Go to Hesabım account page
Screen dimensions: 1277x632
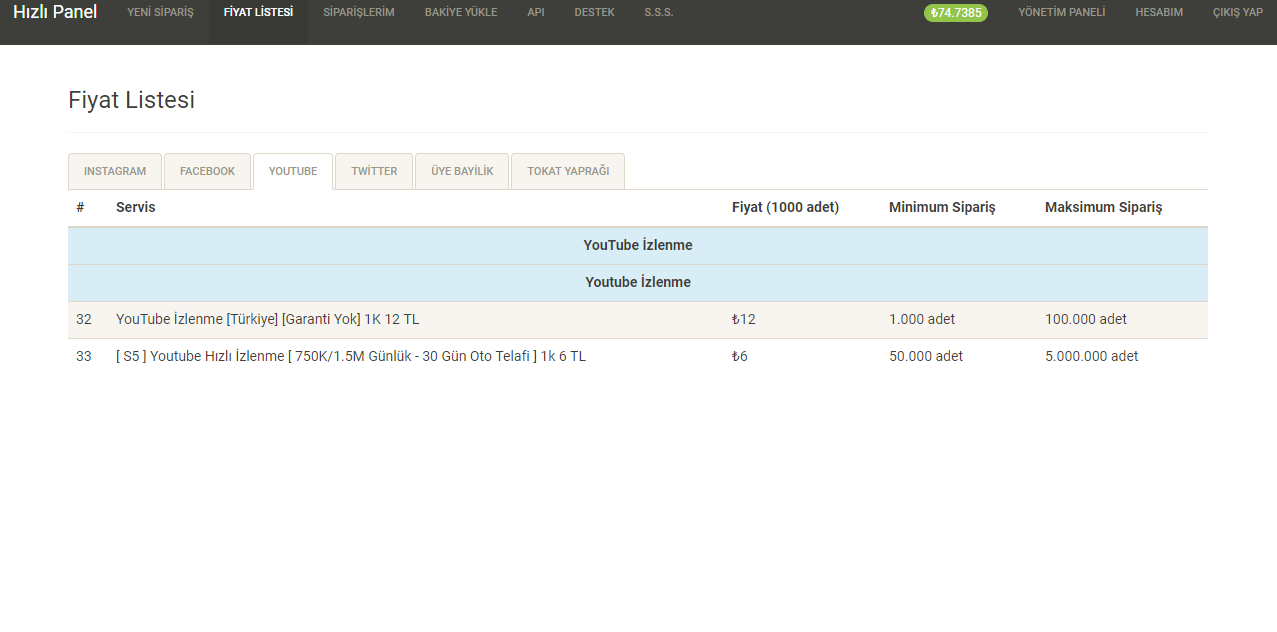(x=1159, y=13)
